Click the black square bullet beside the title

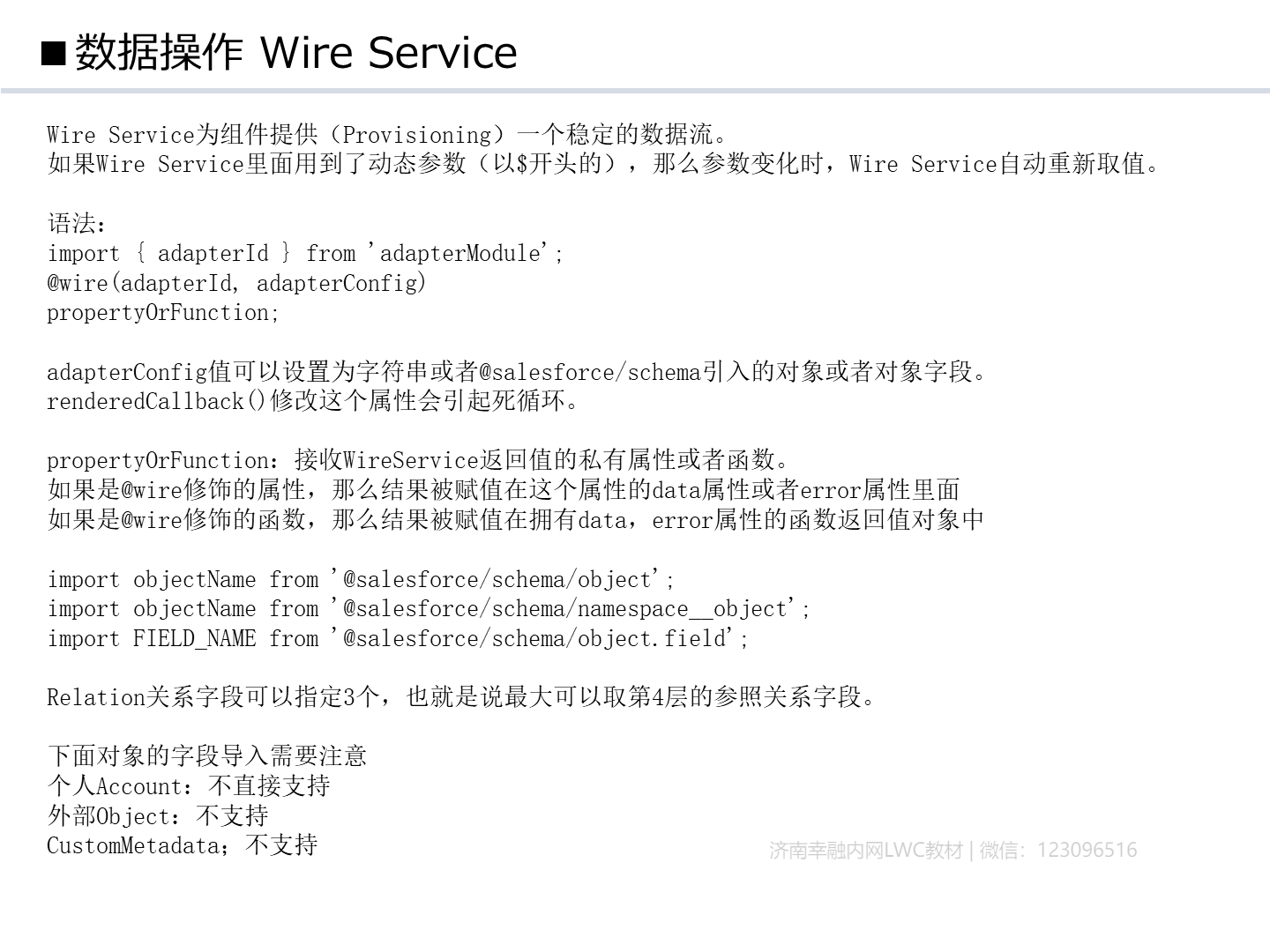(x=55, y=55)
